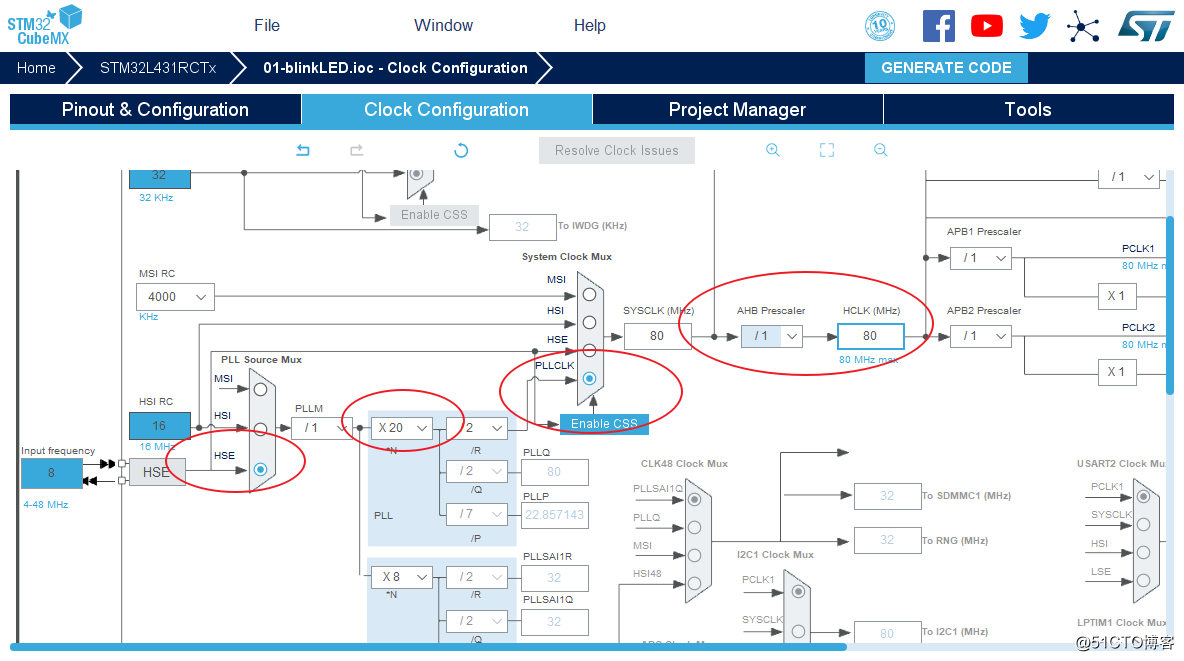Open the PLL X 20 multiplier dropdown
The height and width of the screenshot is (661, 1184).
point(402,428)
